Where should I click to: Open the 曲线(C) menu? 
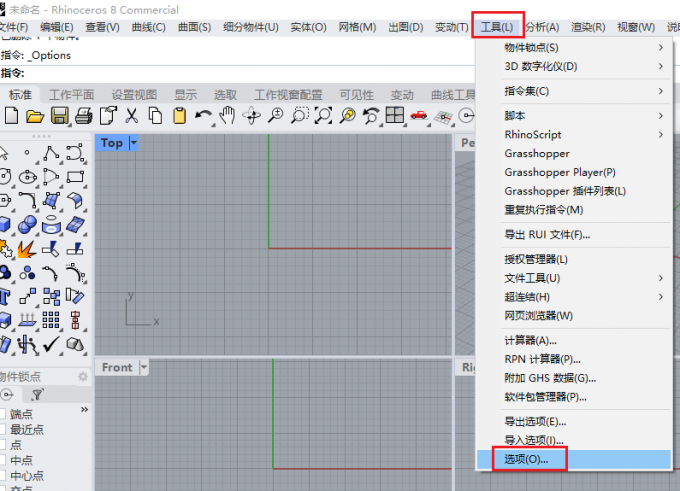point(148,27)
